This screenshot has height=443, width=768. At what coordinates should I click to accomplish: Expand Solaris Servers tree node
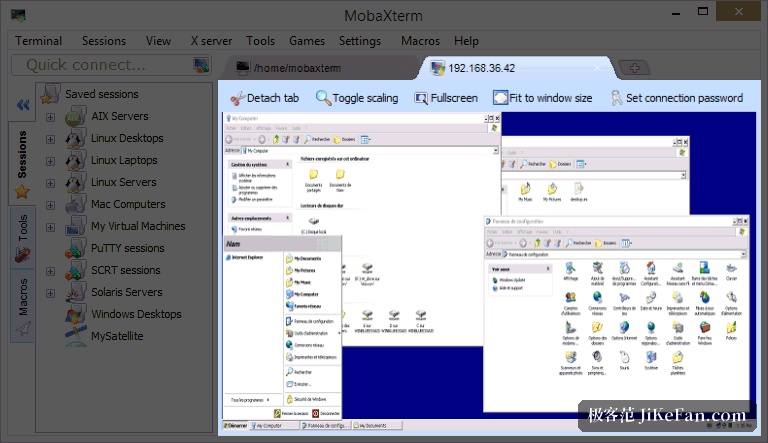tap(50, 293)
